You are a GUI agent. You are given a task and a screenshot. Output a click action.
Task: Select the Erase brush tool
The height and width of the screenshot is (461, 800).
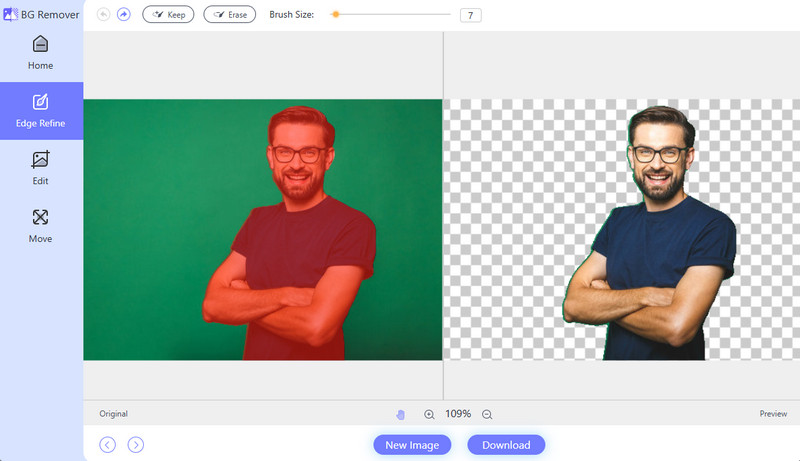(229, 15)
